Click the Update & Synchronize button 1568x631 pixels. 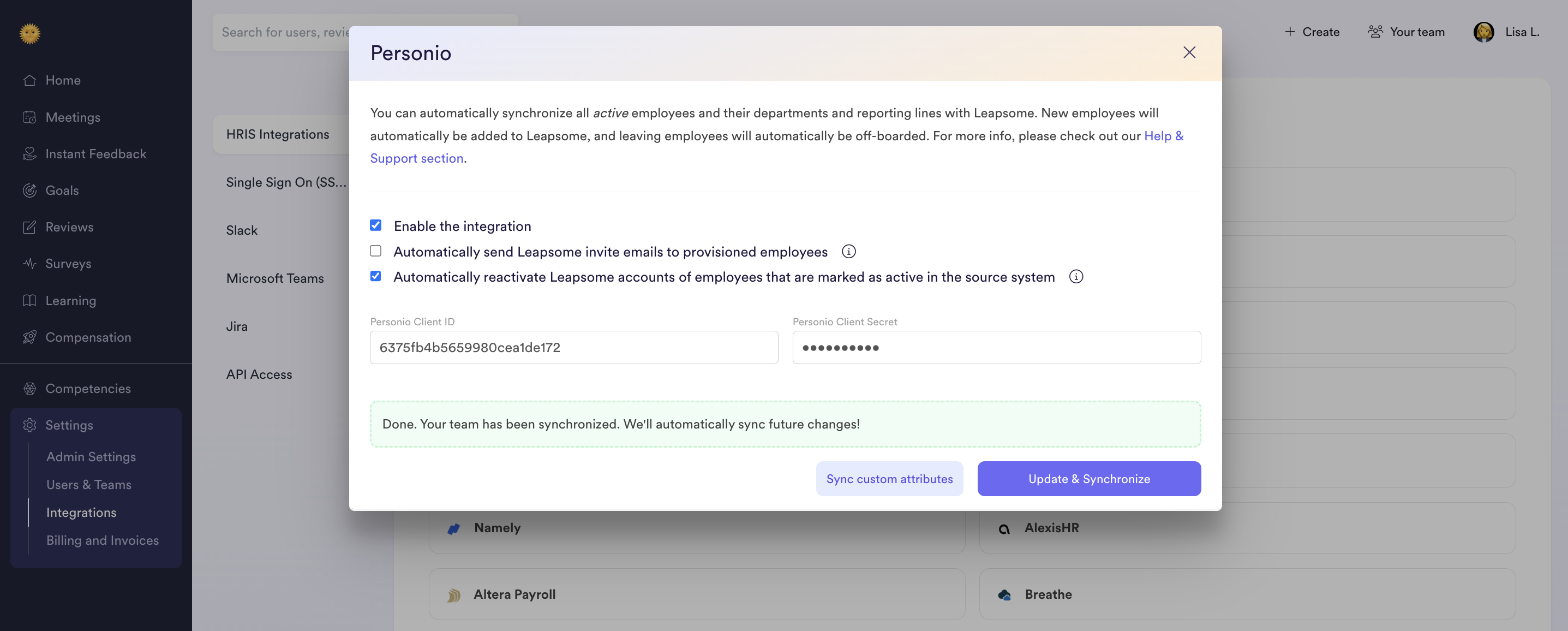pyautogui.click(x=1088, y=479)
